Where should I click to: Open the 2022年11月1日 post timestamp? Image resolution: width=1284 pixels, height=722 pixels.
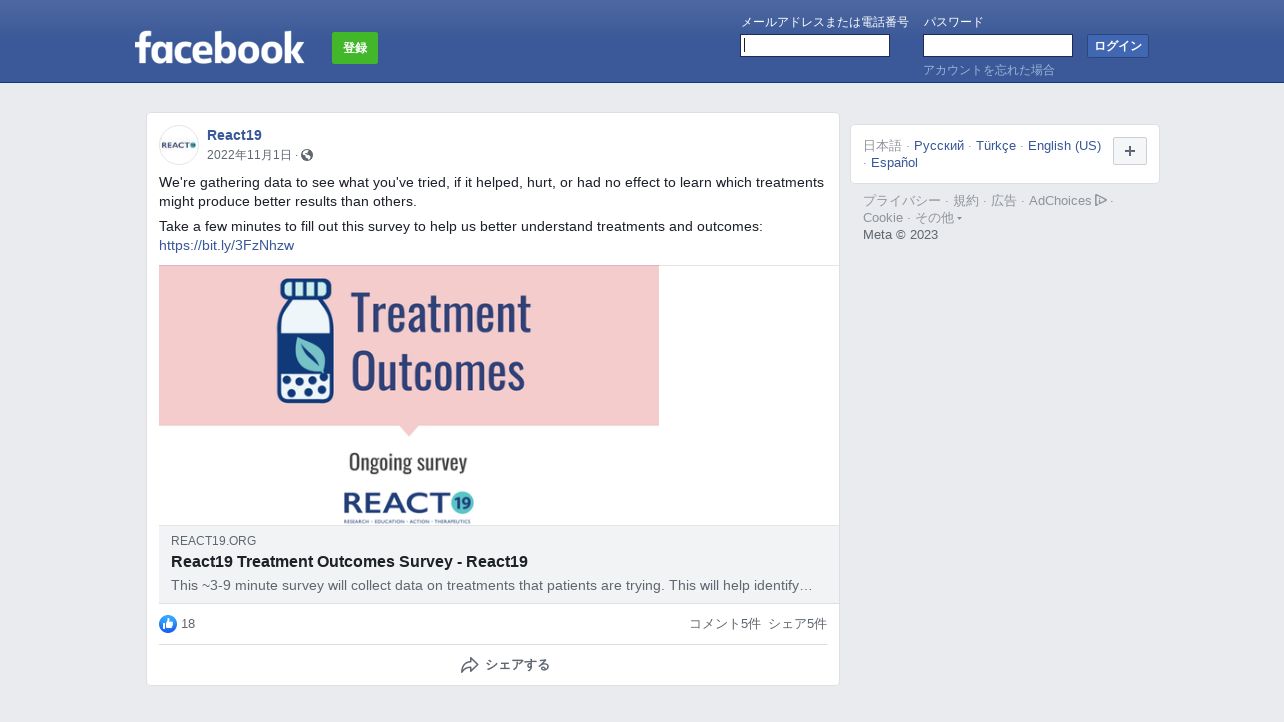click(249, 155)
